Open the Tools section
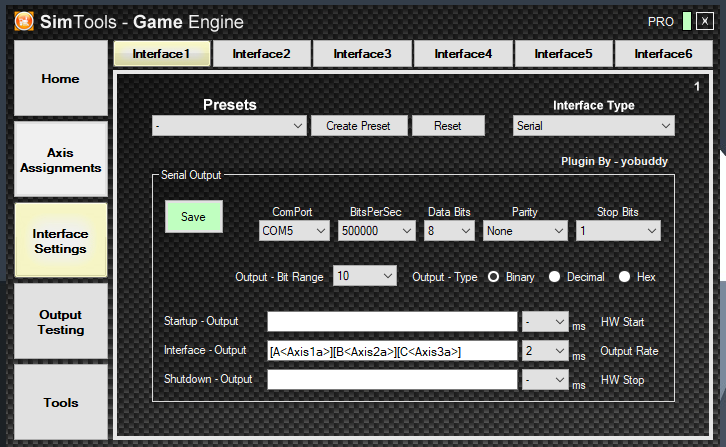Viewport: 726px width, 447px height. point(61,403)
